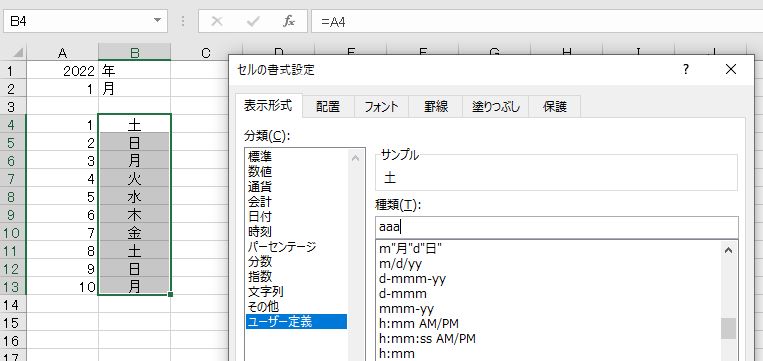Screen dimensions: 763x361
Task: Select 会計 category
Action: coord(297,201)
